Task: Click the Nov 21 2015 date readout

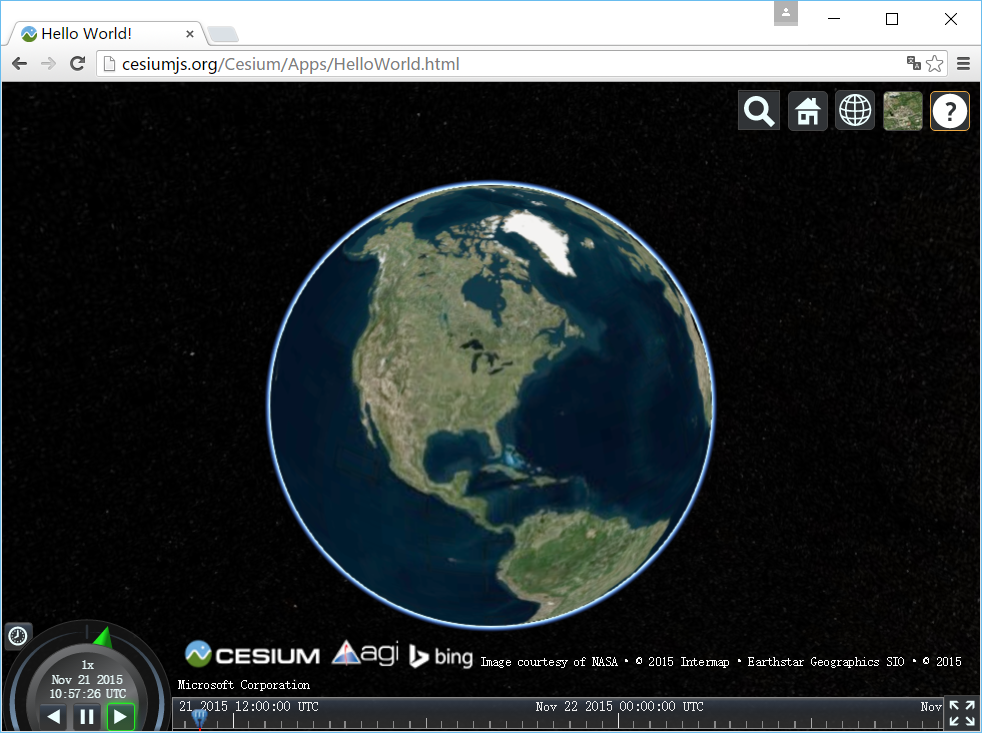Action: 87,680
